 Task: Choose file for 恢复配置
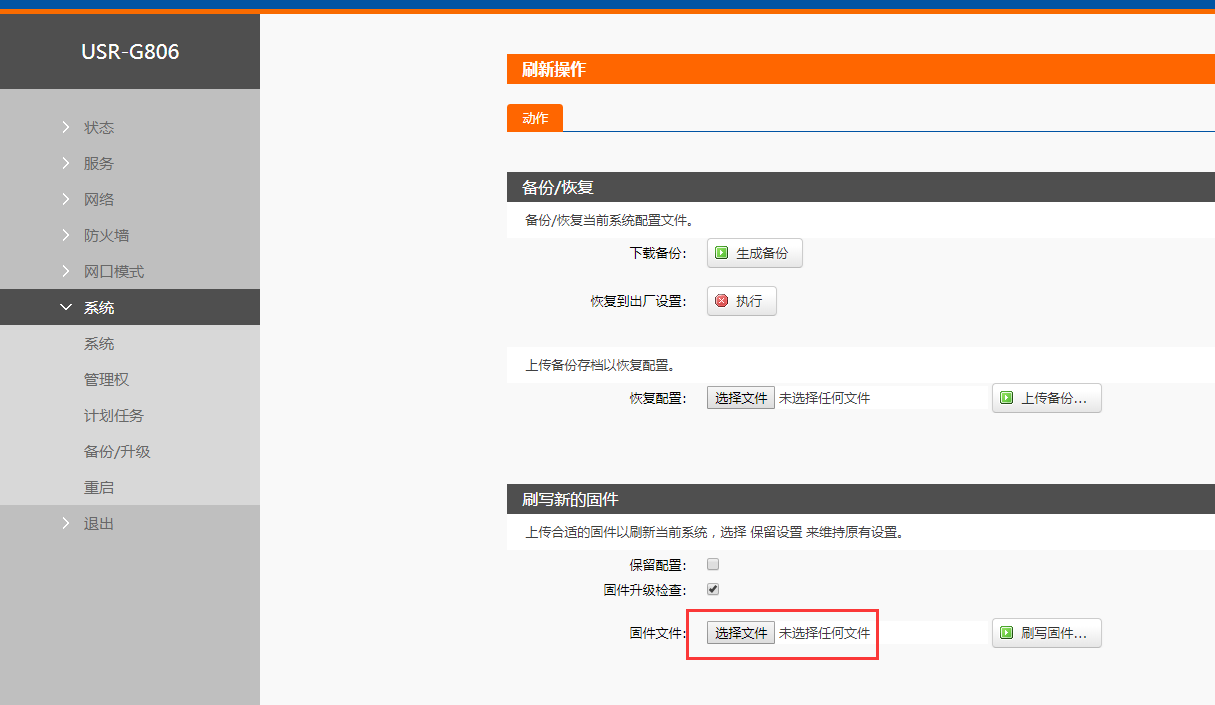click(741, 398)
